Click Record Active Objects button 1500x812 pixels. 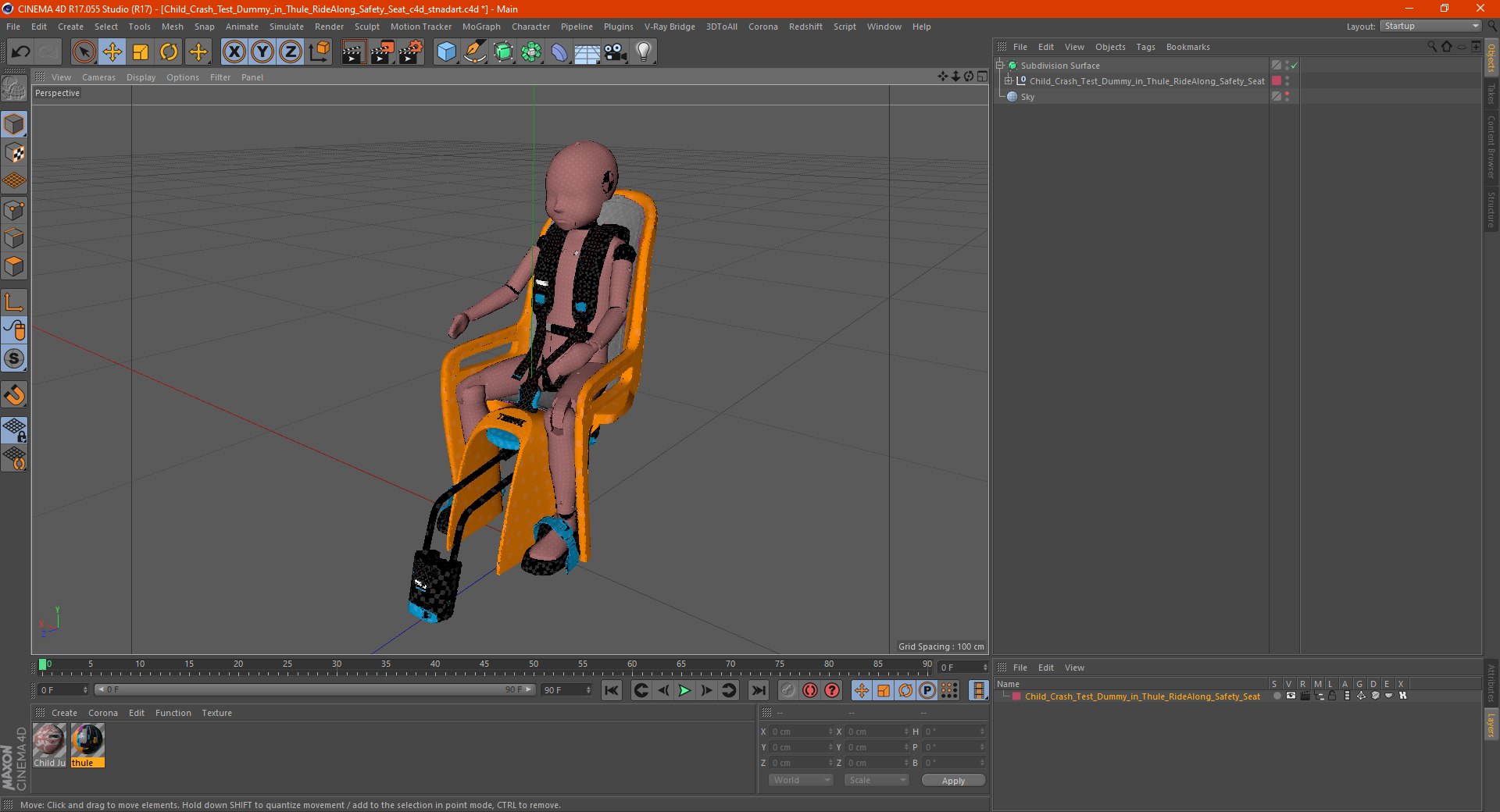(x=788, y=690)
